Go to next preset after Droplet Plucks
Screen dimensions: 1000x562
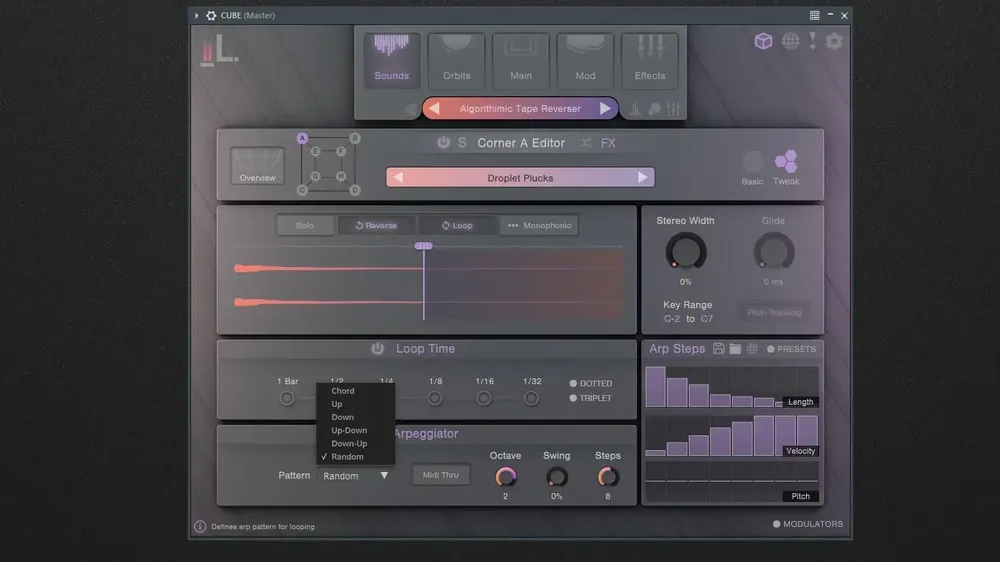click(x=642, y=177)
